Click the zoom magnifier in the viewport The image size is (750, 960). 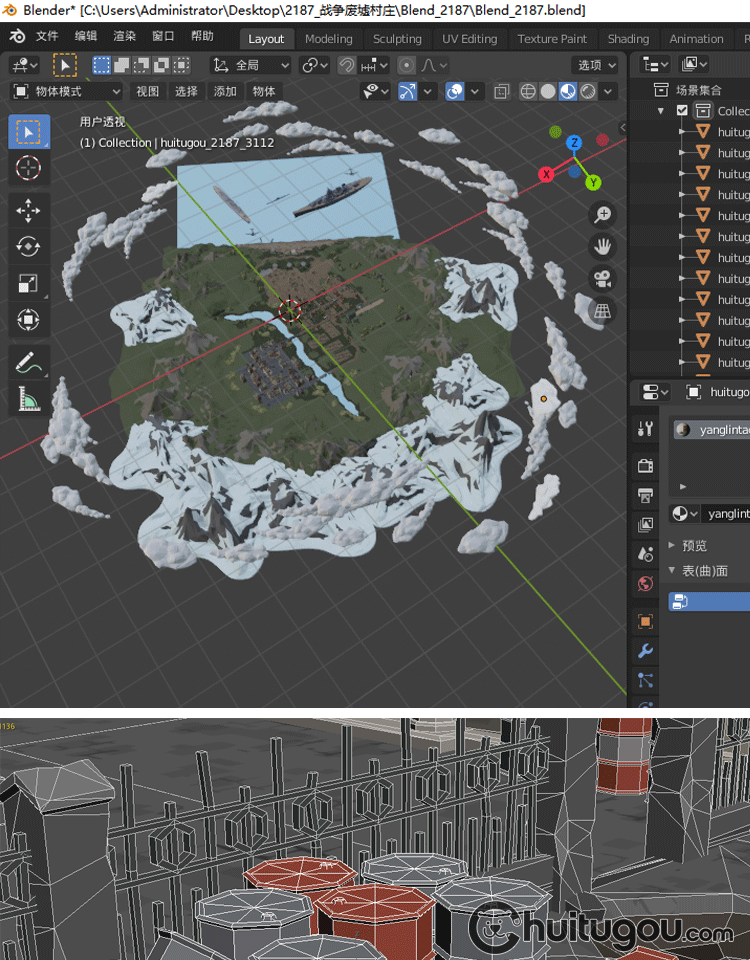(x=602, y=215)
